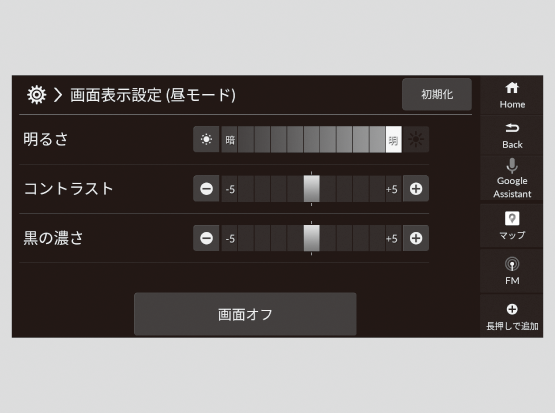The width and height of the screenshot is (555, 413).
Task: Decrease brightness with the small sun icon
Action: [x=206, y=139]
